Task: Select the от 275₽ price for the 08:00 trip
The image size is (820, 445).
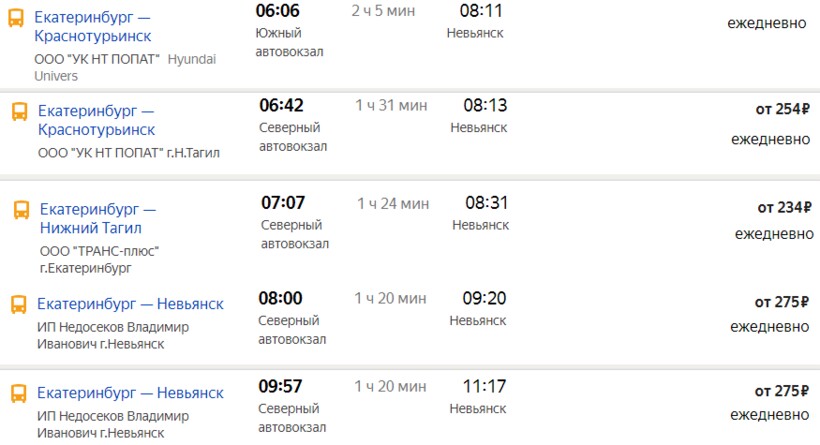Action: point(782,302)
